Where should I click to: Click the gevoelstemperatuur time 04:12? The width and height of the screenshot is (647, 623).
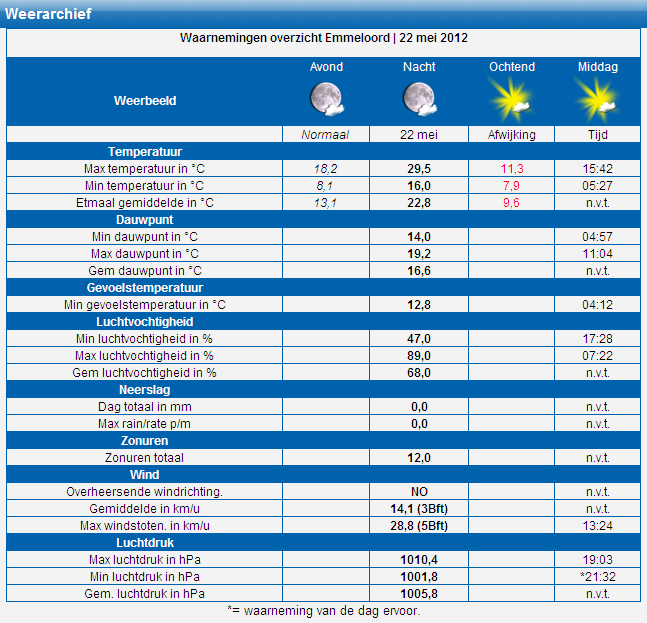597,305
